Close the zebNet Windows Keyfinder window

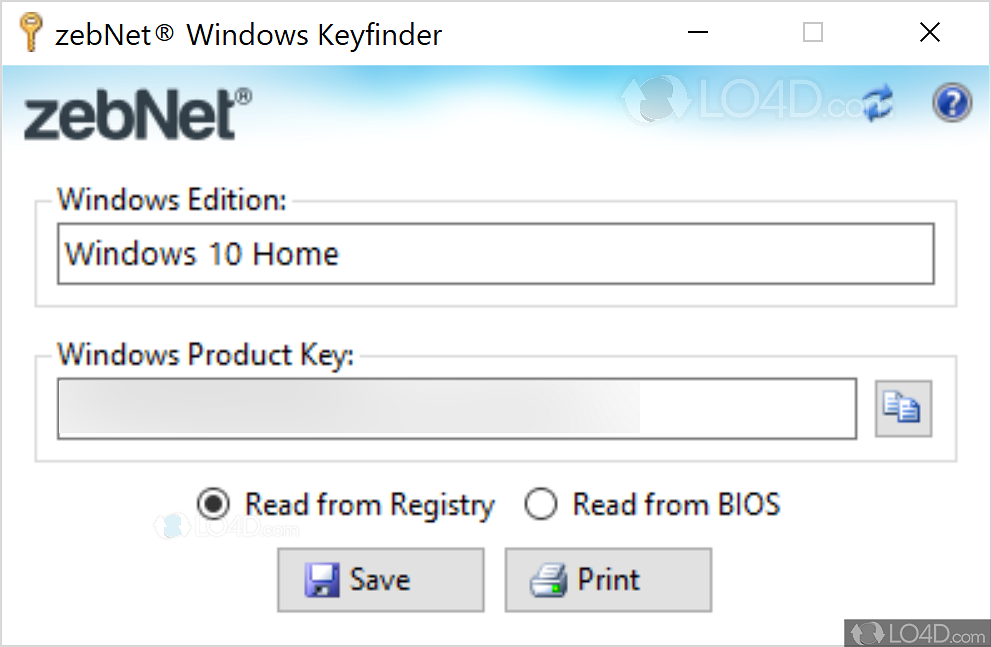pos(930,33)
